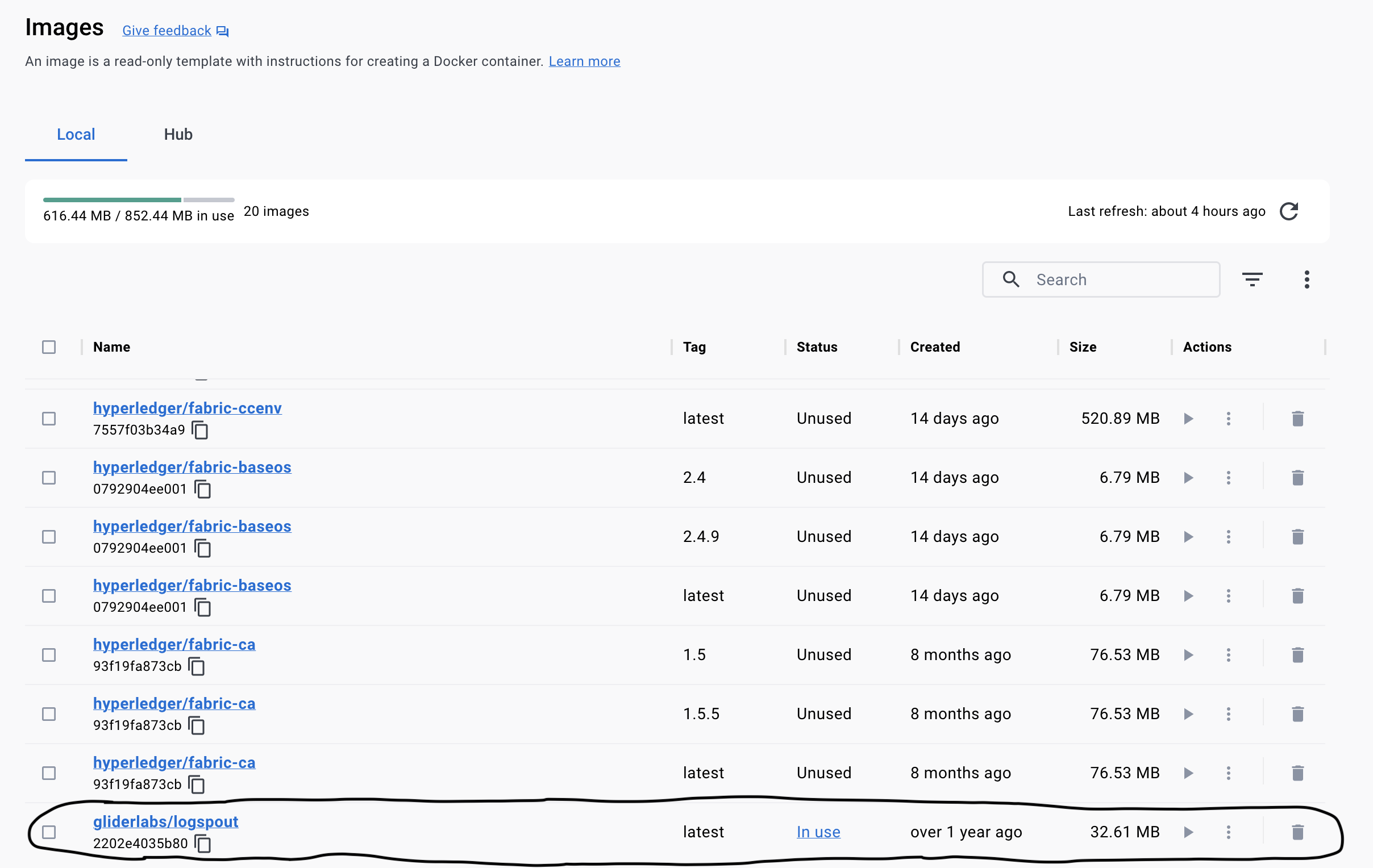The image size is (1373, 868).
Task: Switch to the Hub tab
Action: 178,135
